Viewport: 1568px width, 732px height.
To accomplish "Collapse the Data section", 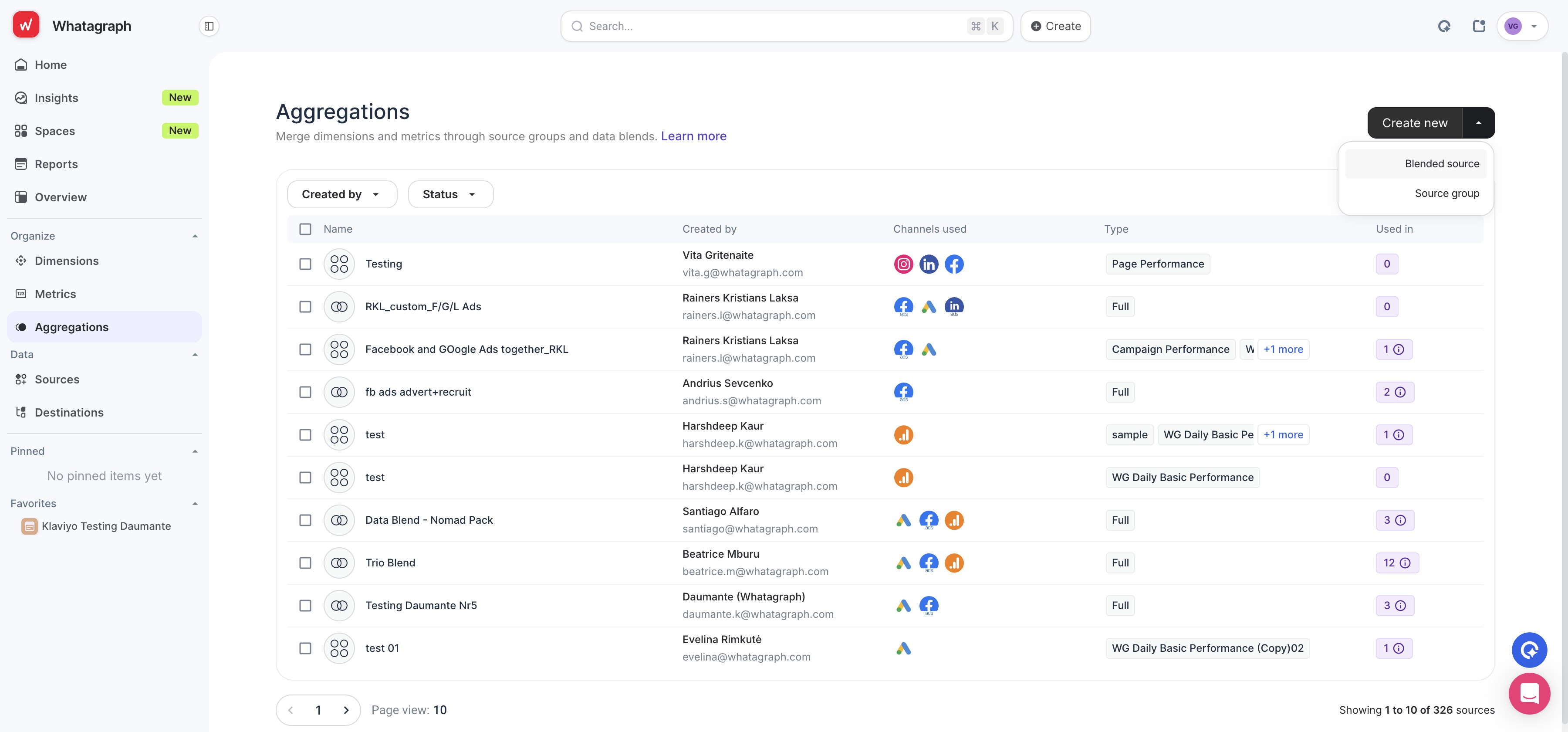I will 195,354.
